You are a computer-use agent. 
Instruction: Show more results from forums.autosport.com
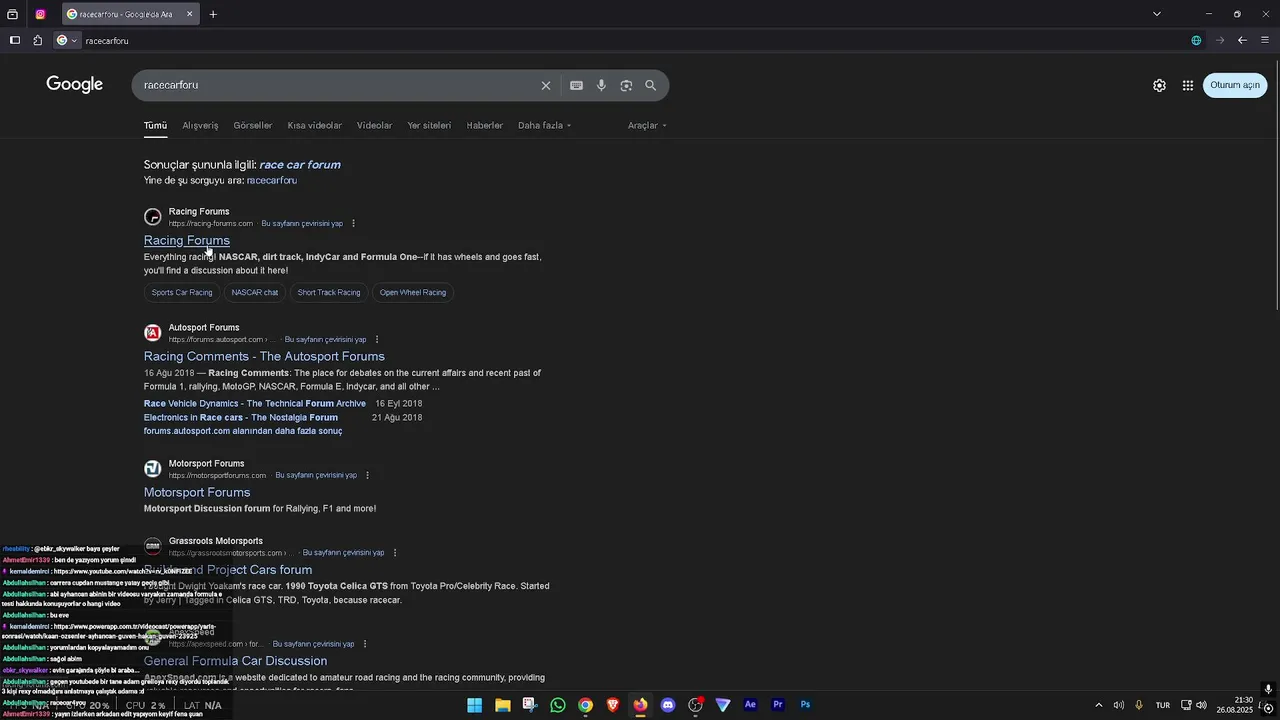pyautogui.click(x=243, y=431)
